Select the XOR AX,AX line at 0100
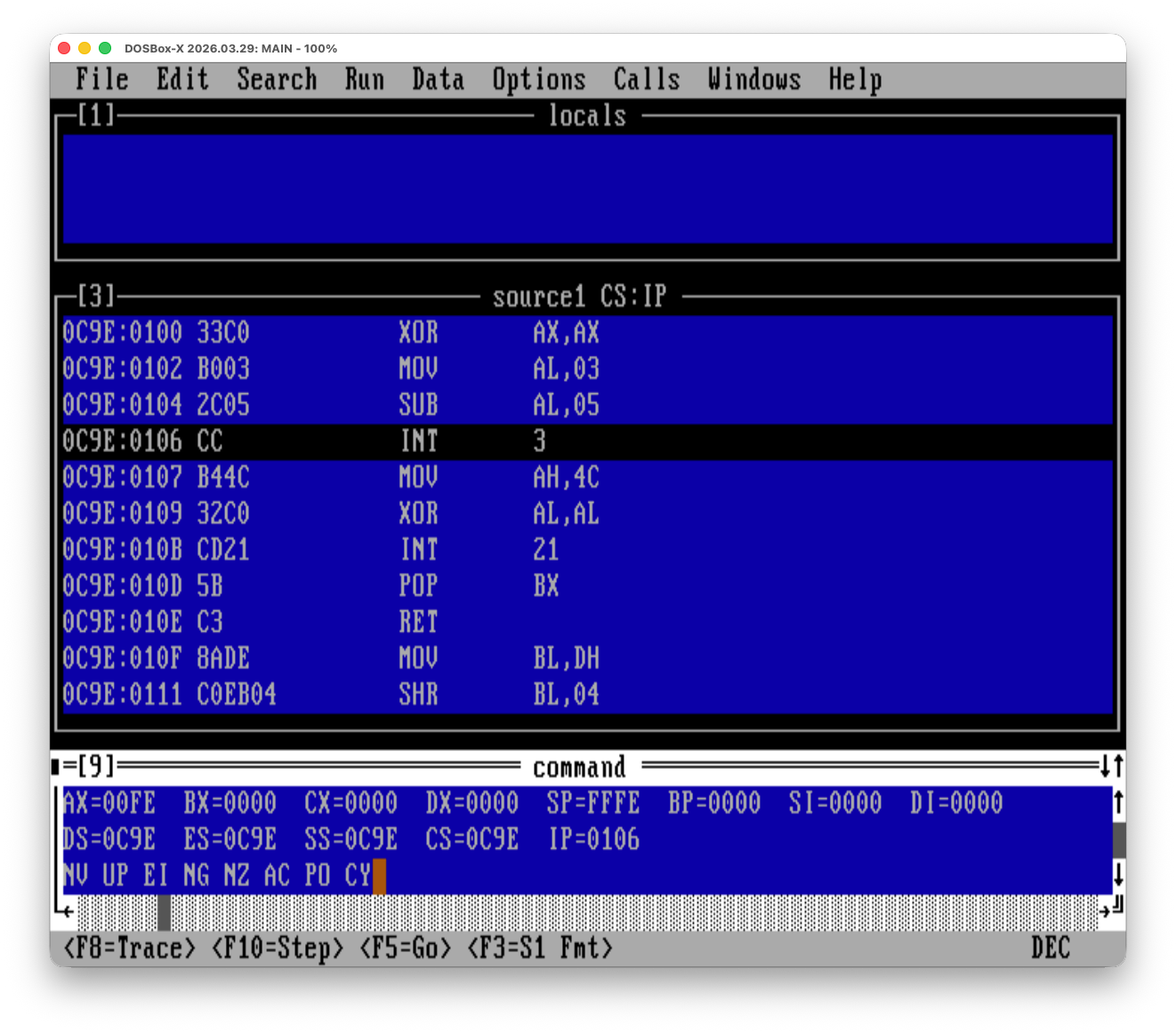1176x1033 pixels. [x=587, y=333]
